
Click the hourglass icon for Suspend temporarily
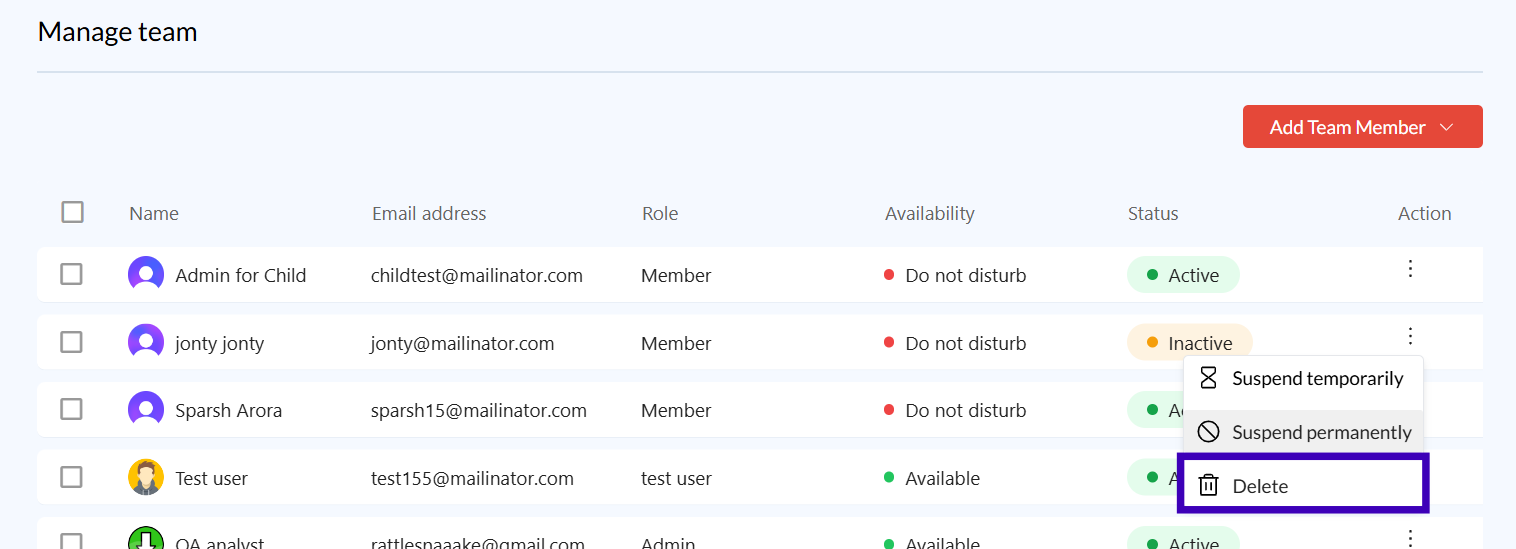coord(1208,378)
